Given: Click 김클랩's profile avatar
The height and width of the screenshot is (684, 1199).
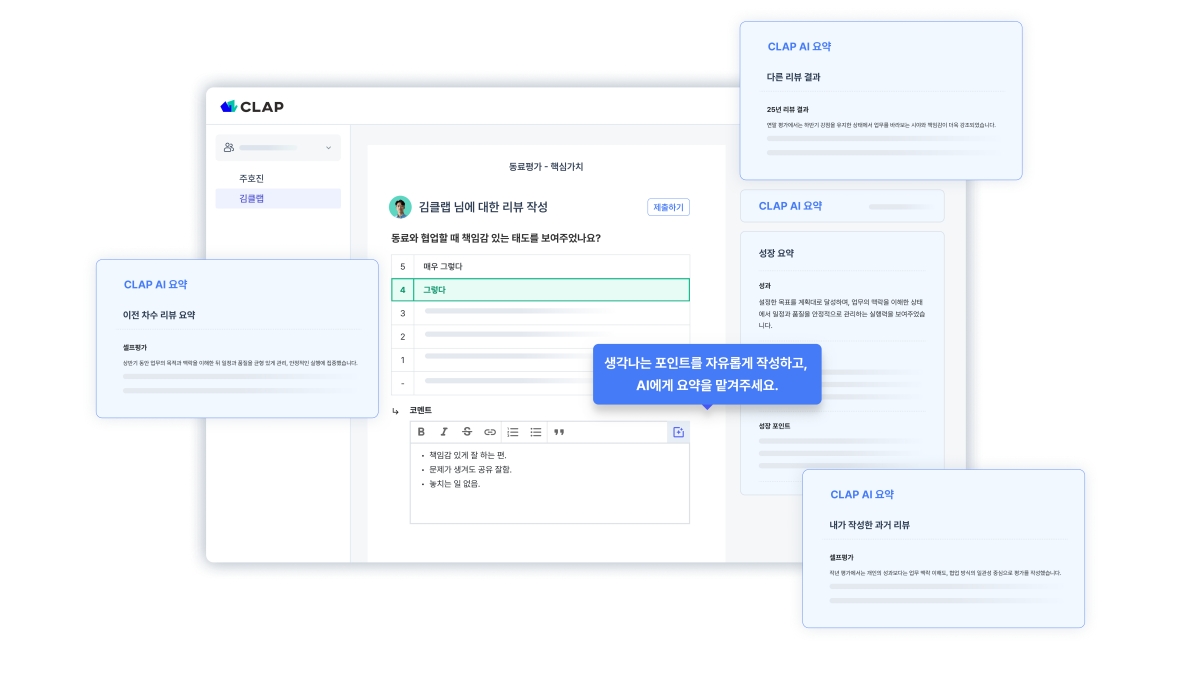Looking at the screenshot, I should (400, 207).
